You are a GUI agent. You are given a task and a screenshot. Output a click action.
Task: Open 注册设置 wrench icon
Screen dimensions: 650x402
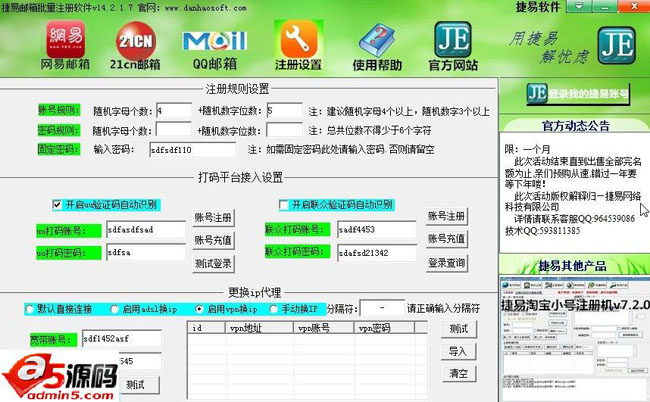[x=298, y=46]
